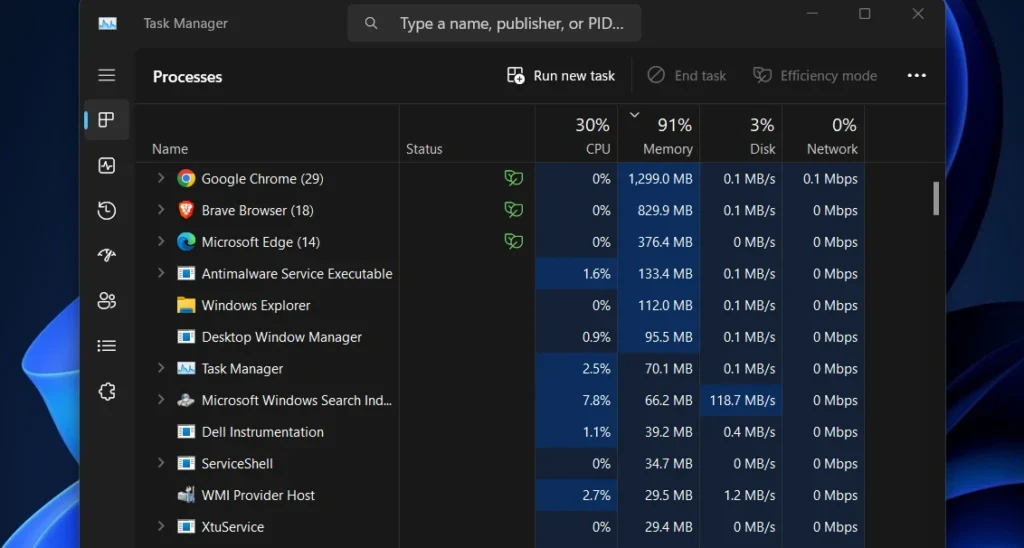Image resolution: width=1024 pixels, height=548 pixels.
Task: Click the WMI Provider Host icon
Action: coord(186,495)
